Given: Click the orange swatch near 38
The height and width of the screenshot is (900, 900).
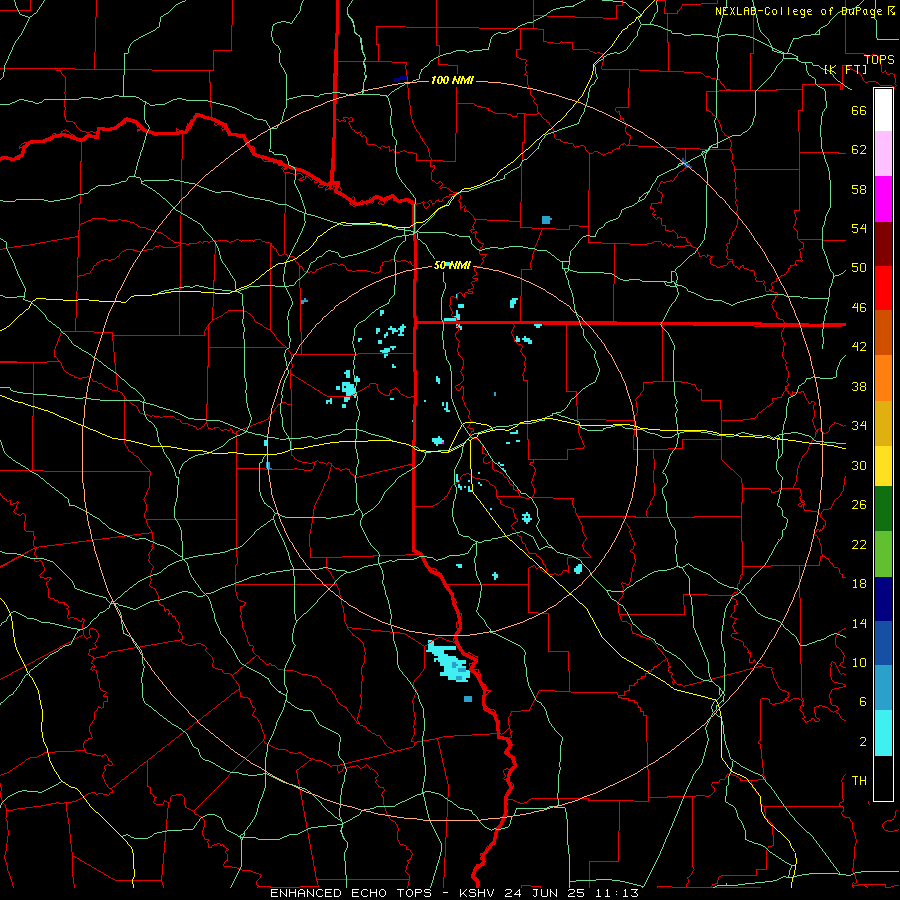Looking at the screenshot, I should (x=883, y=378).
